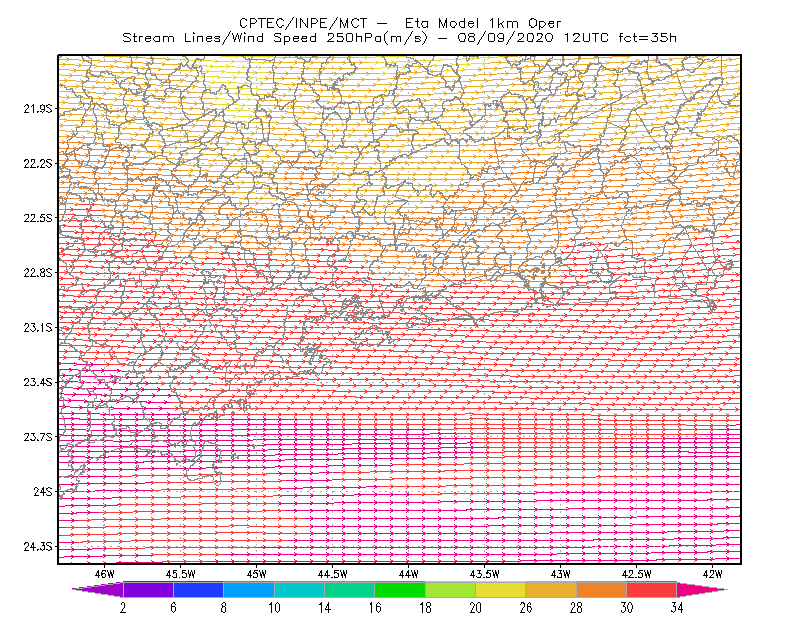The height and width of the screenshot is (618, 800).
Task: Click longitude label 43.5W
Action: [x=485, y=574]
